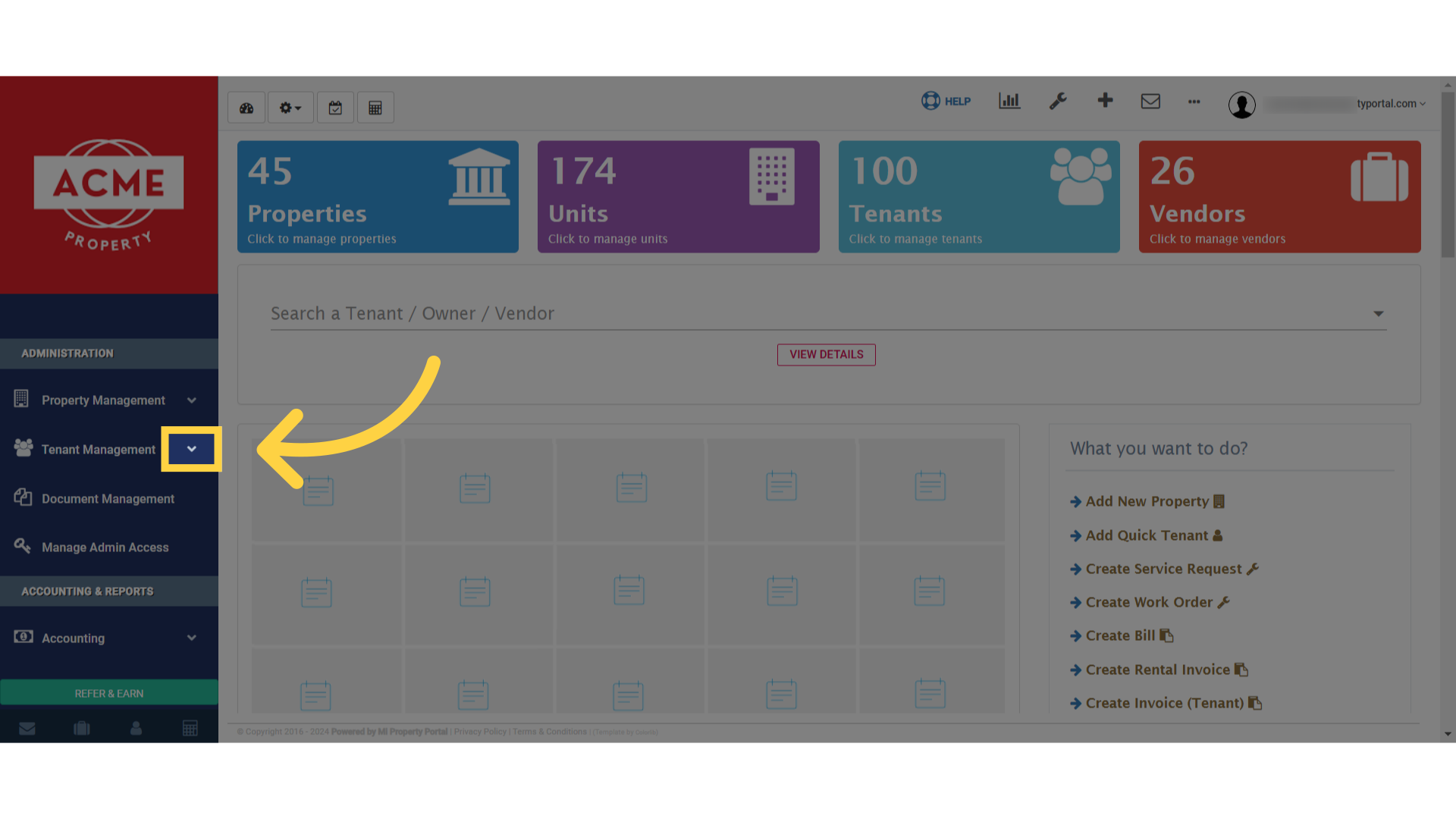Open Search a Tenant / Owner / Vendor dropdown

[829, 313]
